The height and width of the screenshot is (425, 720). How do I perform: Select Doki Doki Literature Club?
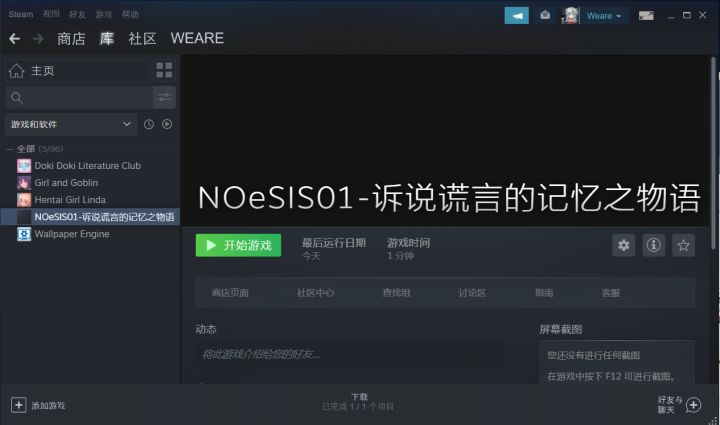[88, 166]
